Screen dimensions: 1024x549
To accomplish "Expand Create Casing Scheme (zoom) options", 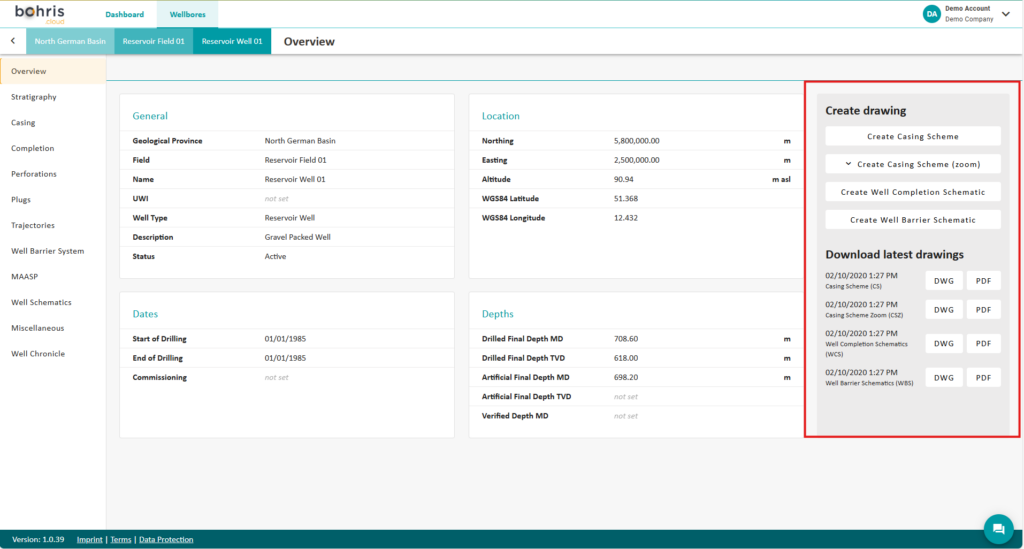I will point(912,164).
